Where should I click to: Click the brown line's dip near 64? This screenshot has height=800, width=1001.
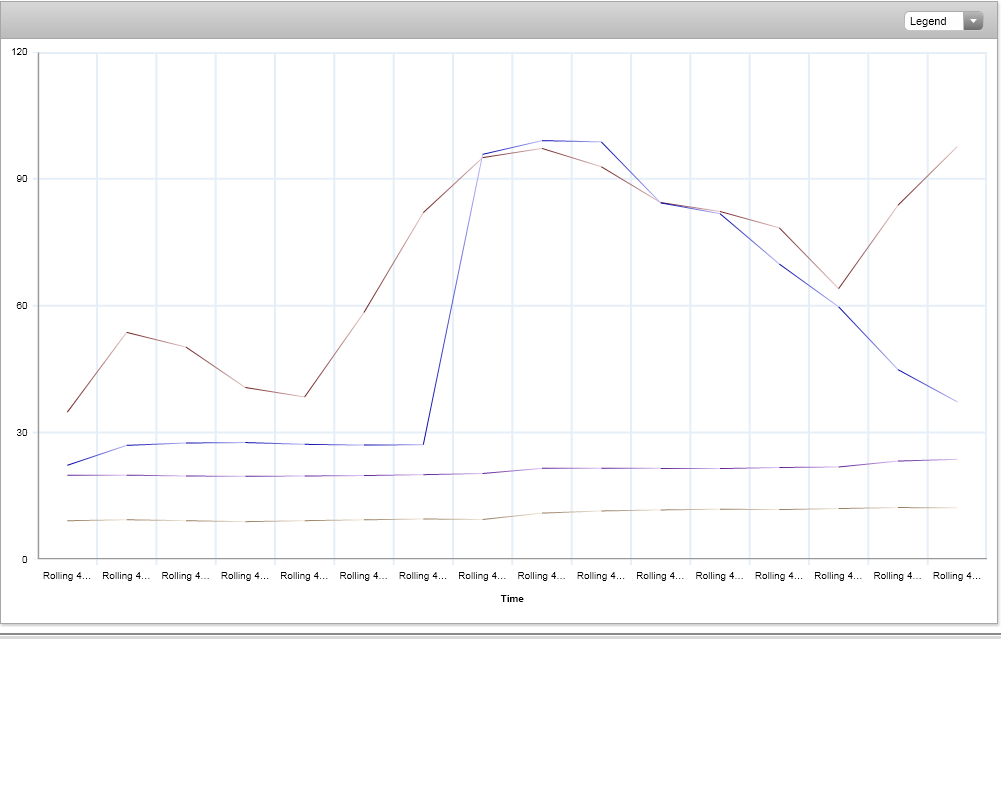(x=839, y=289)
